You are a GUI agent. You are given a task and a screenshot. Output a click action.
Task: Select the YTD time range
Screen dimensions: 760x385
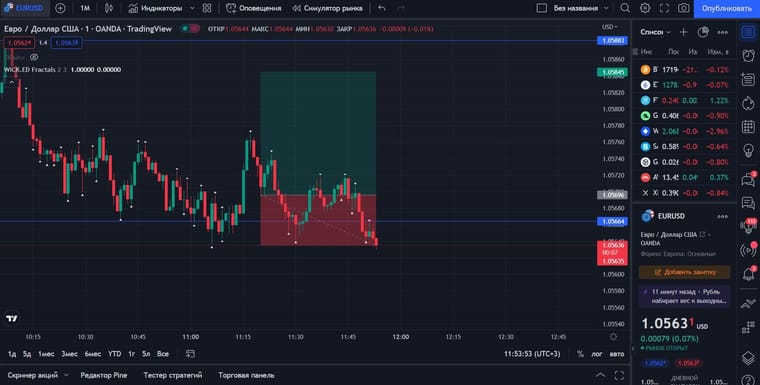[114, 354]
